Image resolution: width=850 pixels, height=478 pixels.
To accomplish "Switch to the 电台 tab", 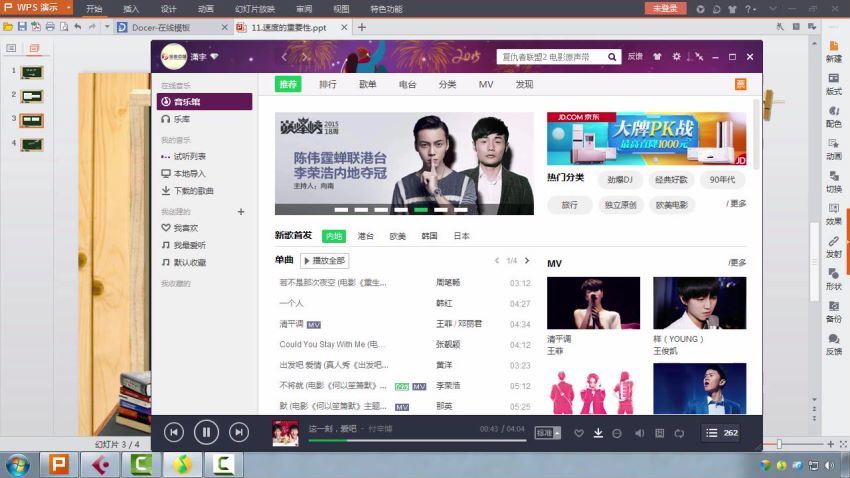I will (x=407, y=84).
